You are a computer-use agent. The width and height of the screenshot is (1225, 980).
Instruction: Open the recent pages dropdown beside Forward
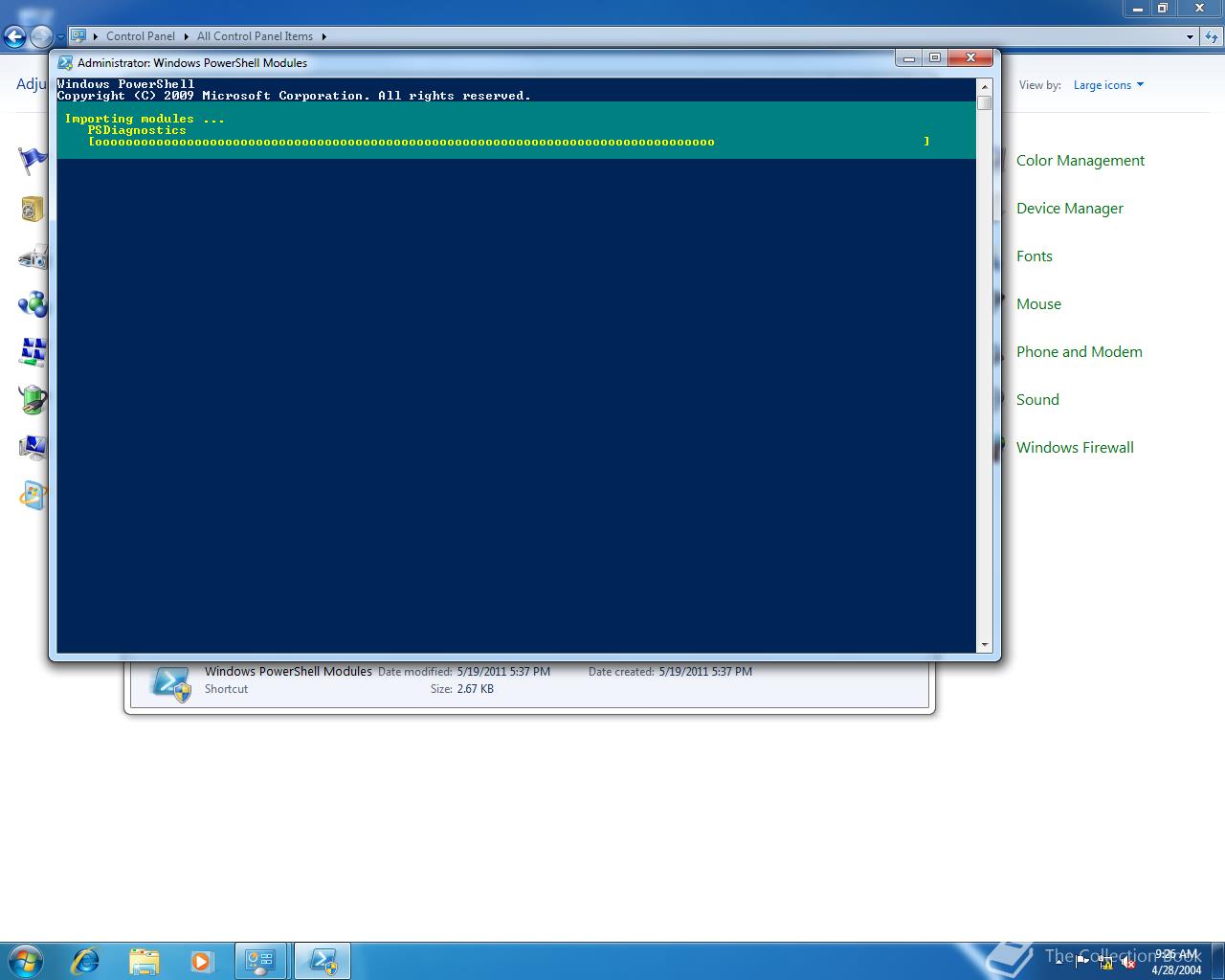click(60, 37)
